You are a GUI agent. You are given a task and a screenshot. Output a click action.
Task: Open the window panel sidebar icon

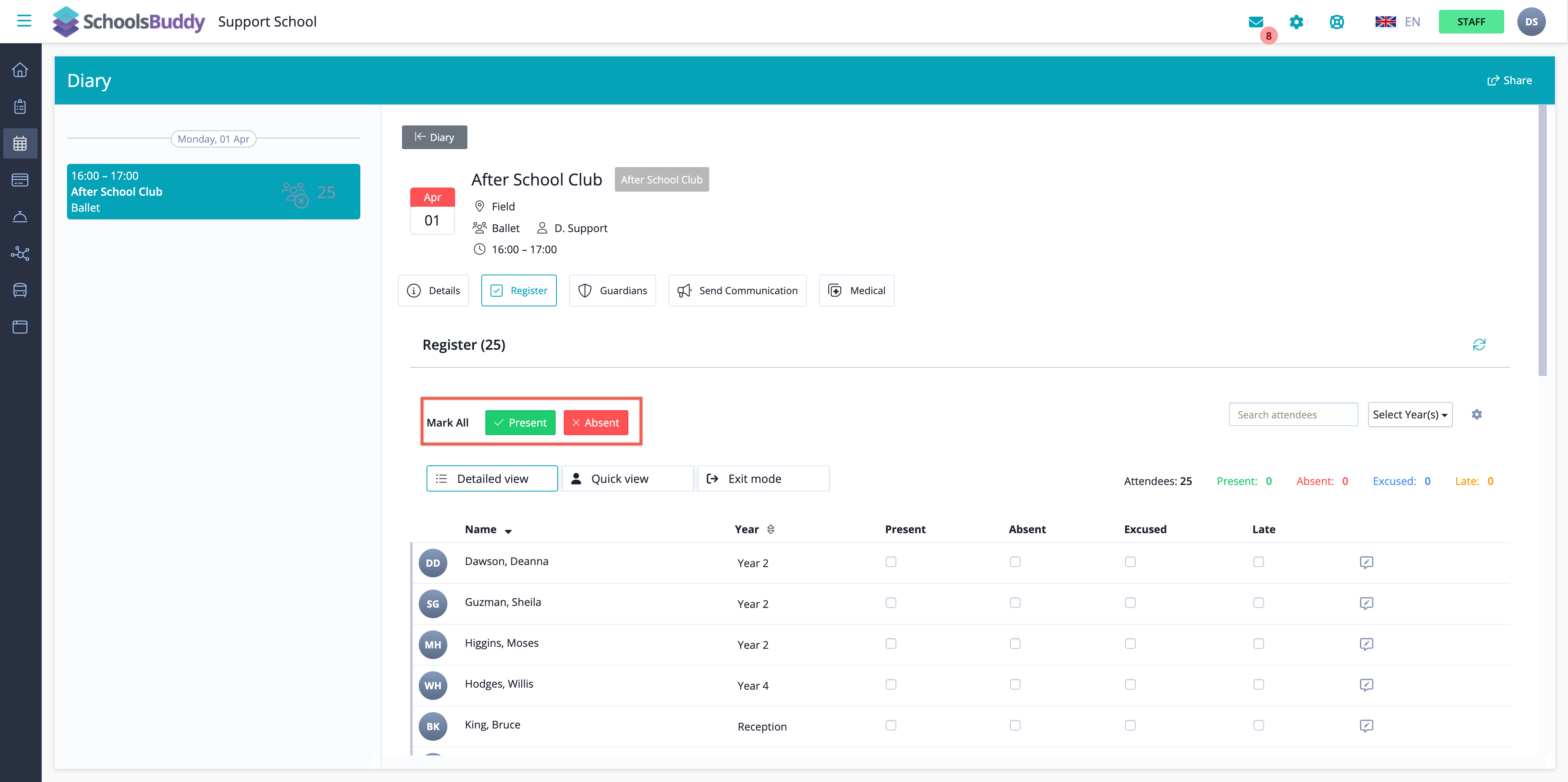20,327
